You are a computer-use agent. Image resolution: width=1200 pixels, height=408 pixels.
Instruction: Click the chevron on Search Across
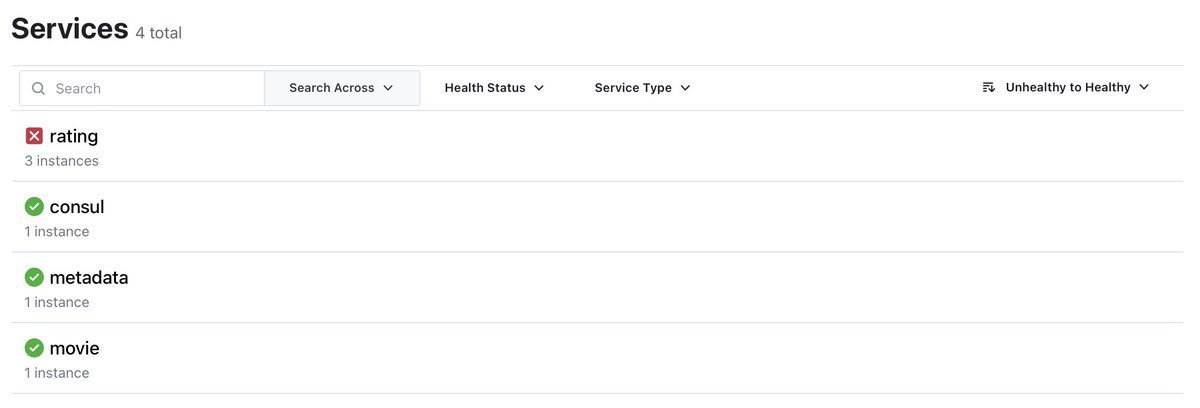[x=388, y=88]
